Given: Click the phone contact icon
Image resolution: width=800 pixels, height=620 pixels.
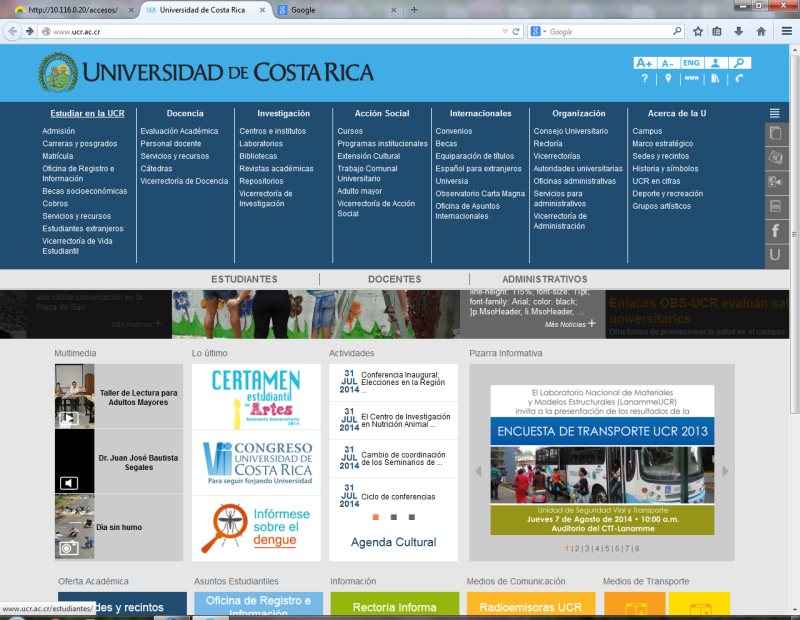Looking at the screenshot, I should pyautogui.click(x=739, y=79).
